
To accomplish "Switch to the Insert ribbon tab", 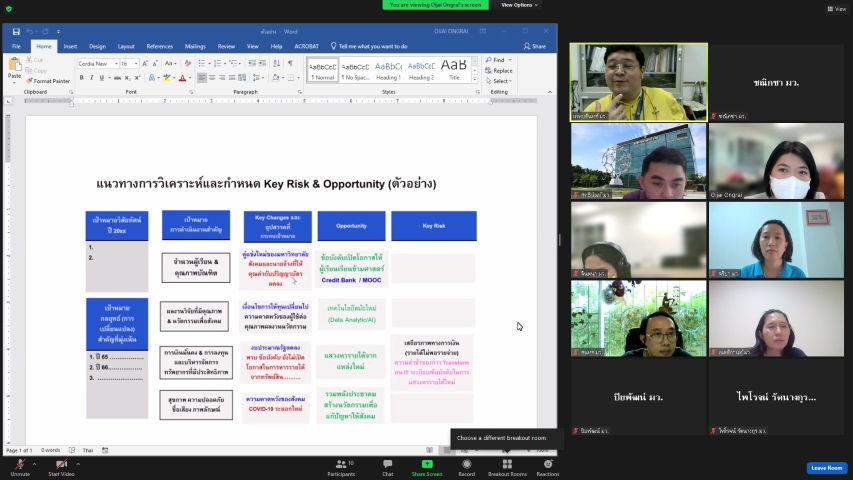I will coord(70,46).
